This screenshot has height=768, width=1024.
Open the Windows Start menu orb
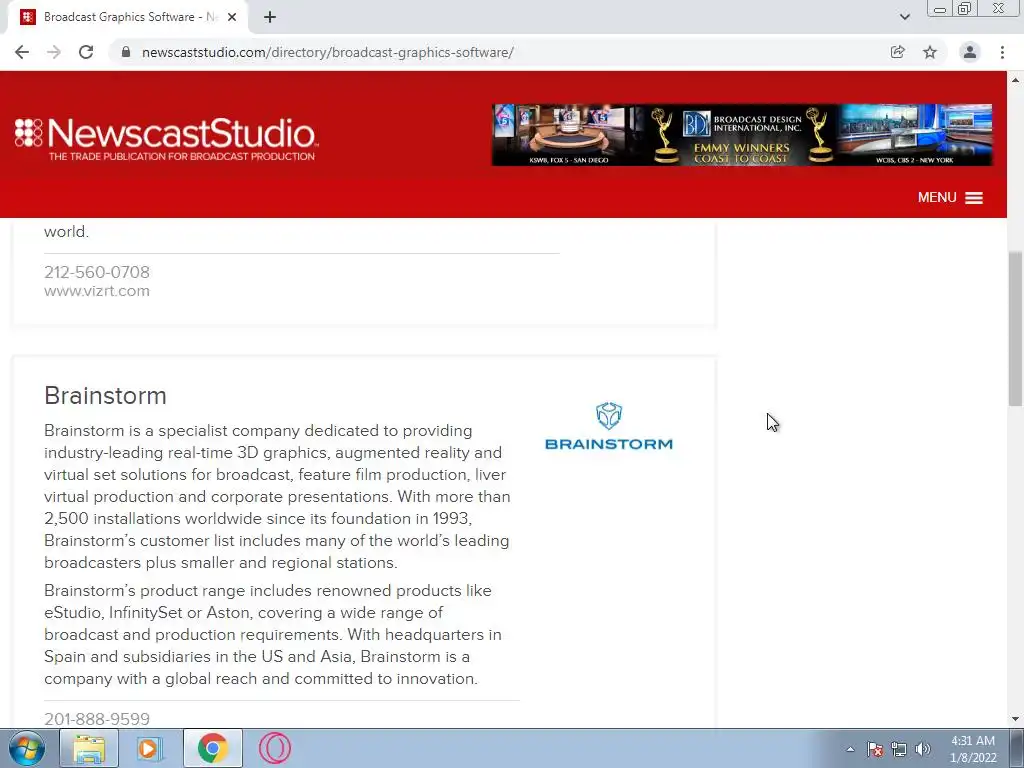point(27,748)
